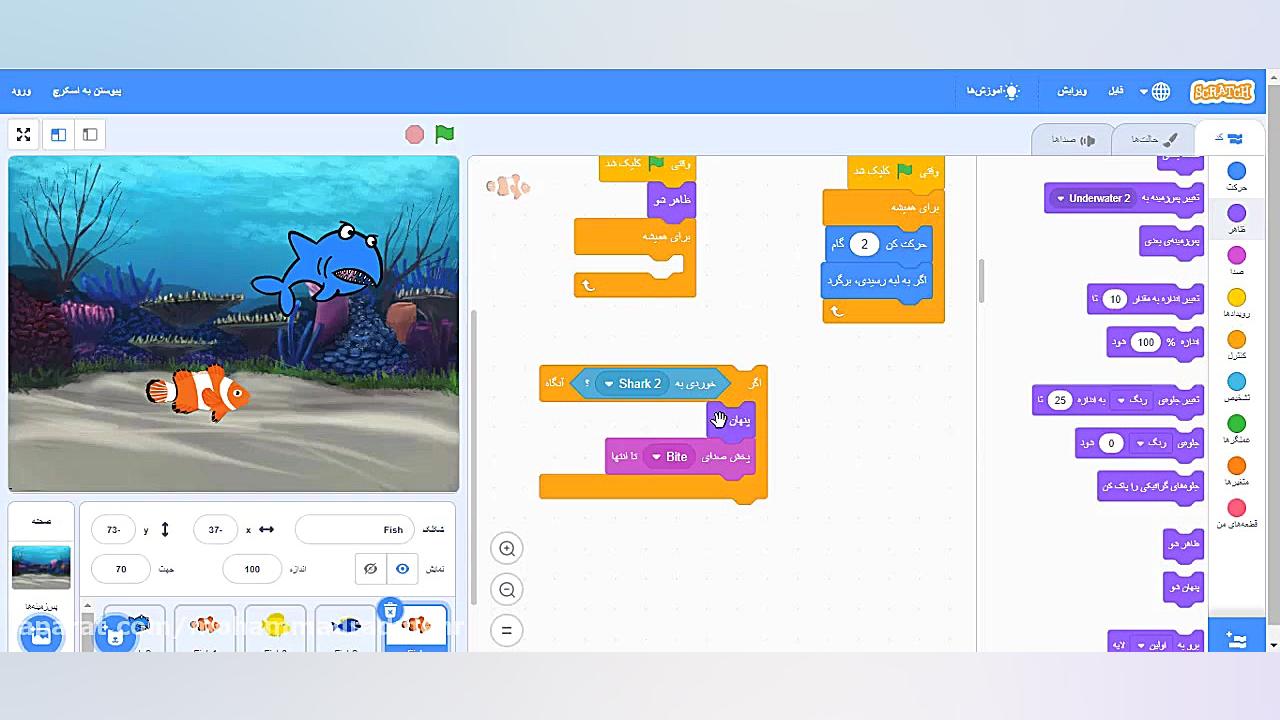Click the value 2 in the move steps block
This screenshot has width=1280, height=720.
pyautogui.click(x=864, y=244)
